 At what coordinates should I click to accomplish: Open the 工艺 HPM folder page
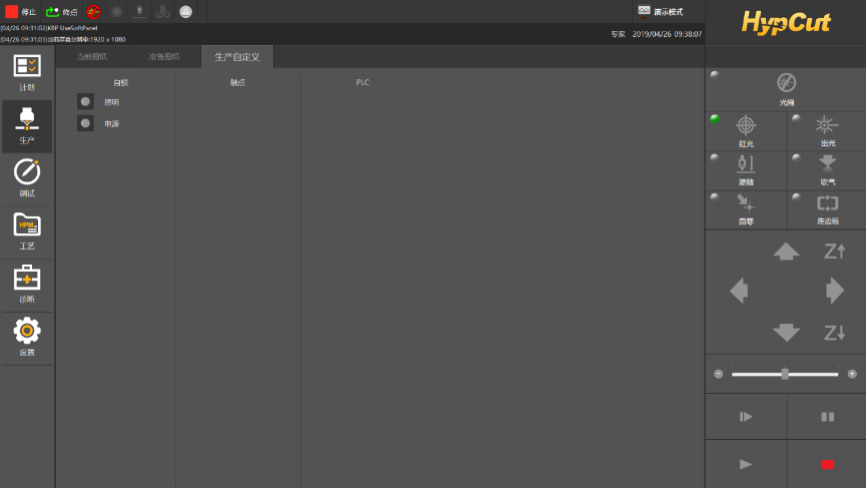point(27,230)
